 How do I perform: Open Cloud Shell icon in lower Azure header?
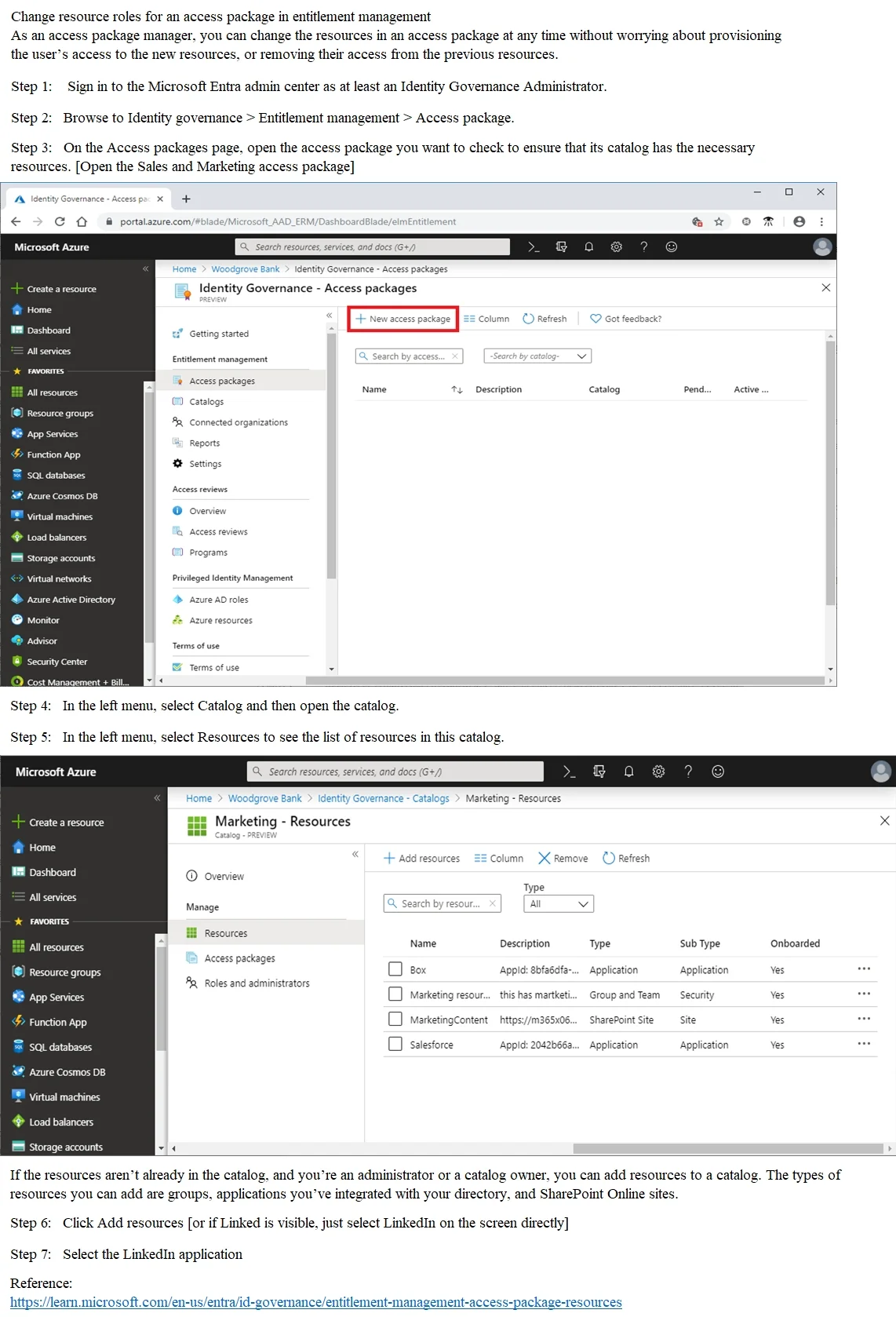(570, 772)
